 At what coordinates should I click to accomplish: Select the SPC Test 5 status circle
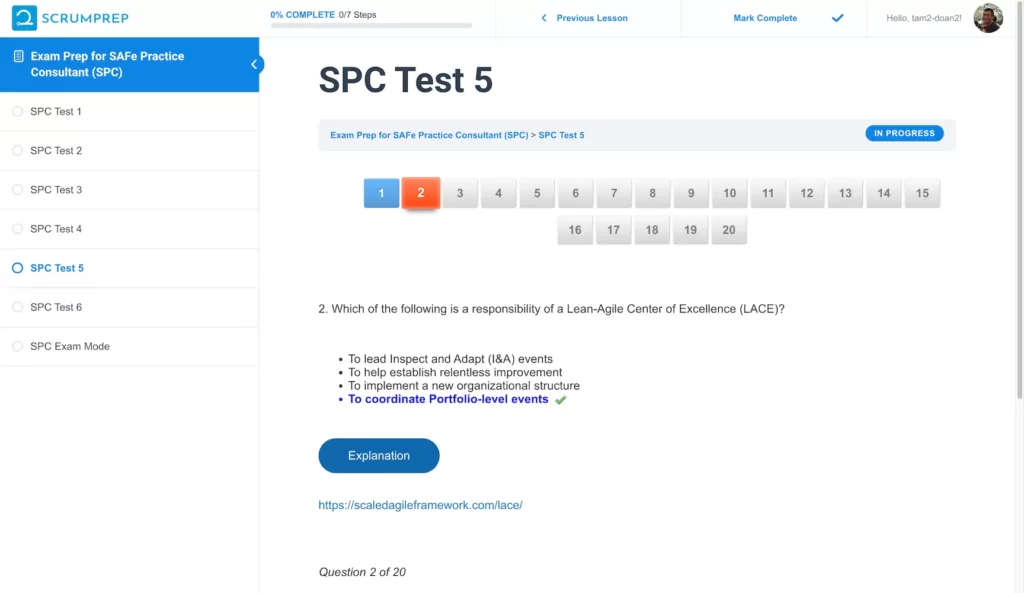click(x=17, y=267)
